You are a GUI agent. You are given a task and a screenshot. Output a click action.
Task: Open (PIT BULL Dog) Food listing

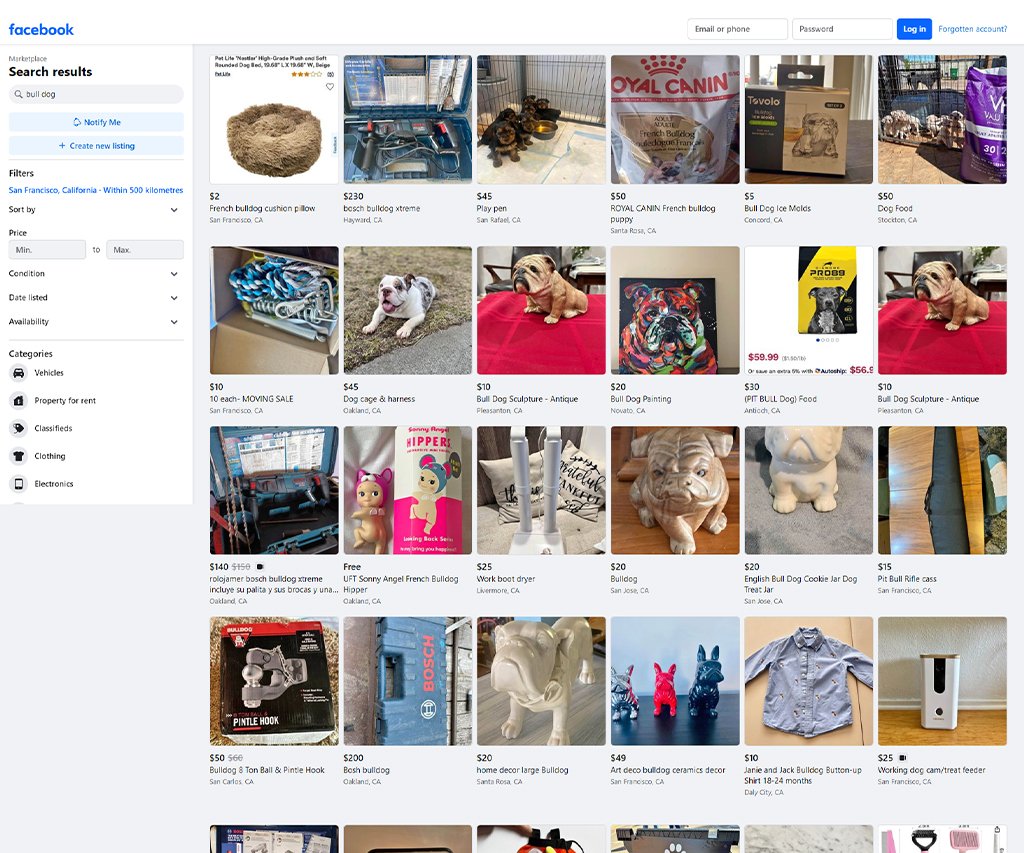[x=808, y=310]
